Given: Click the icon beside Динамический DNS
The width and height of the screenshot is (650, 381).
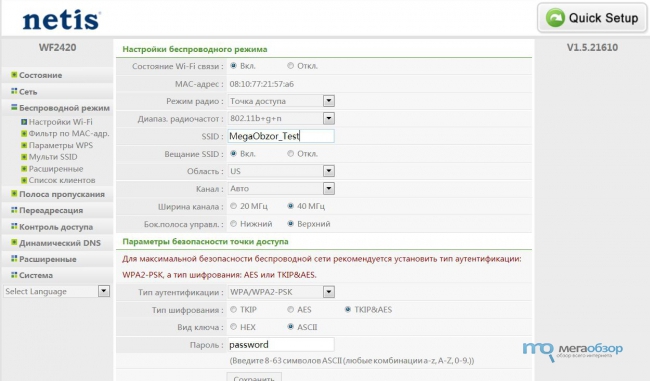Looking at the screenshot, I should click(x=14, y=242).
